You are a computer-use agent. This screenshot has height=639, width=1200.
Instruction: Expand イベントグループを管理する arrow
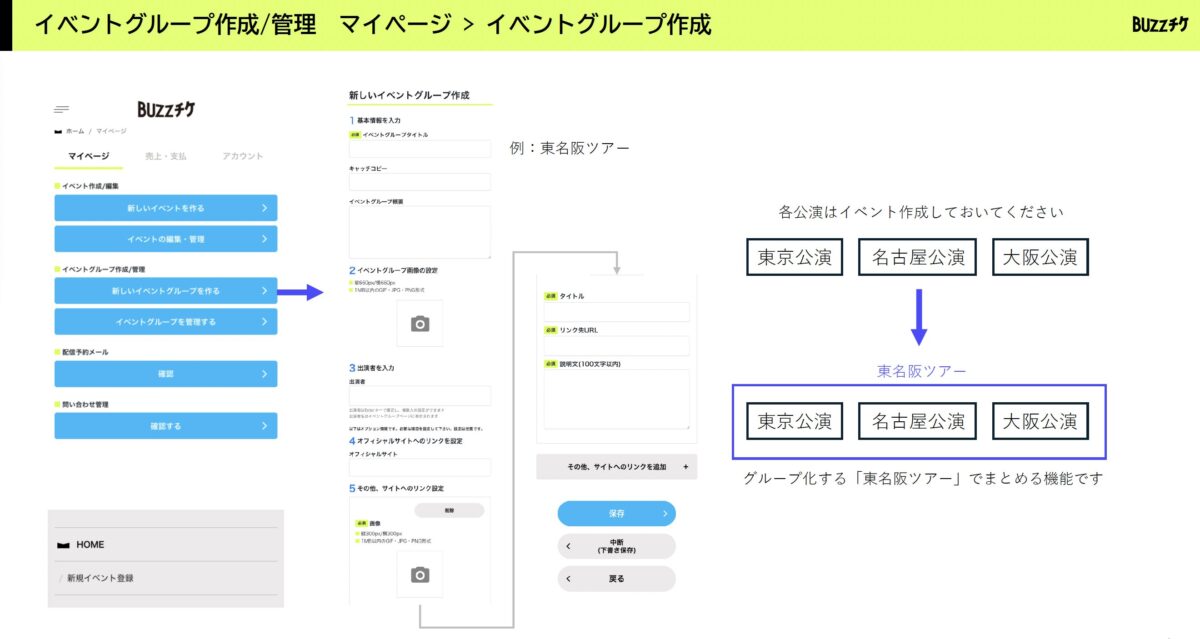pos(264,322)
